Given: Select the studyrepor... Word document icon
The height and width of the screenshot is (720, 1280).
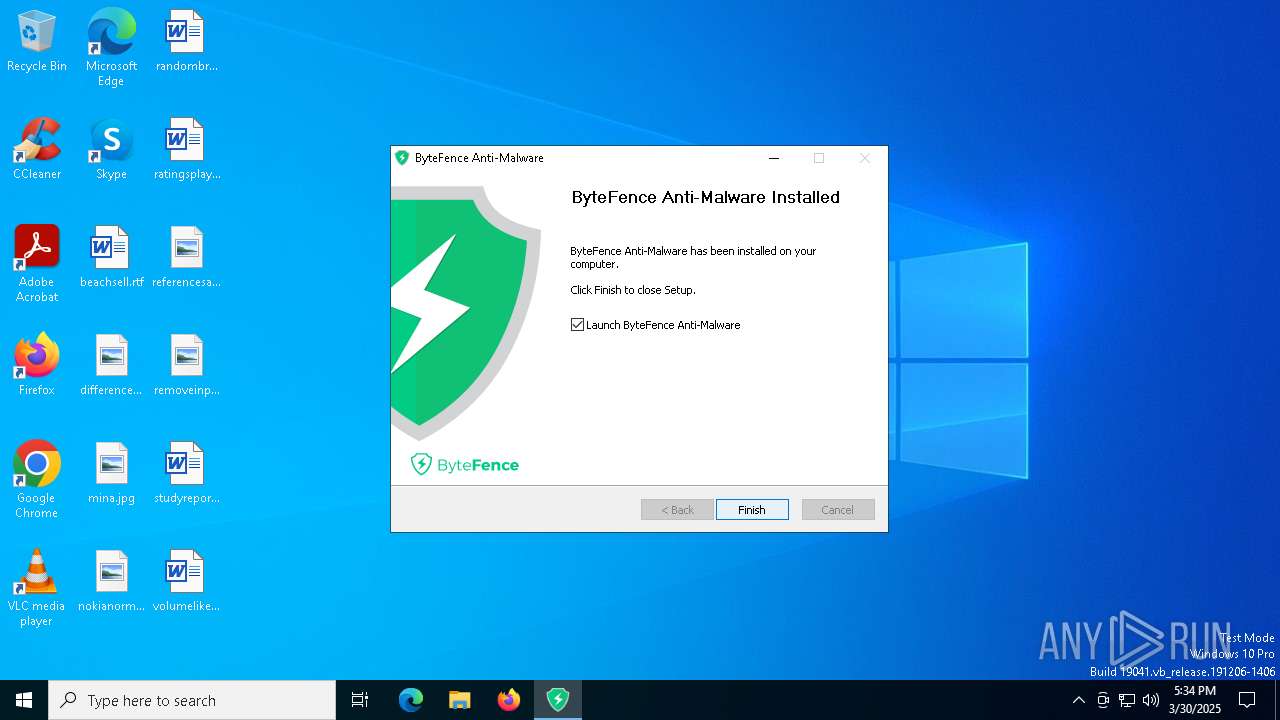Looking at the screenshot, I should pos(186,473).
